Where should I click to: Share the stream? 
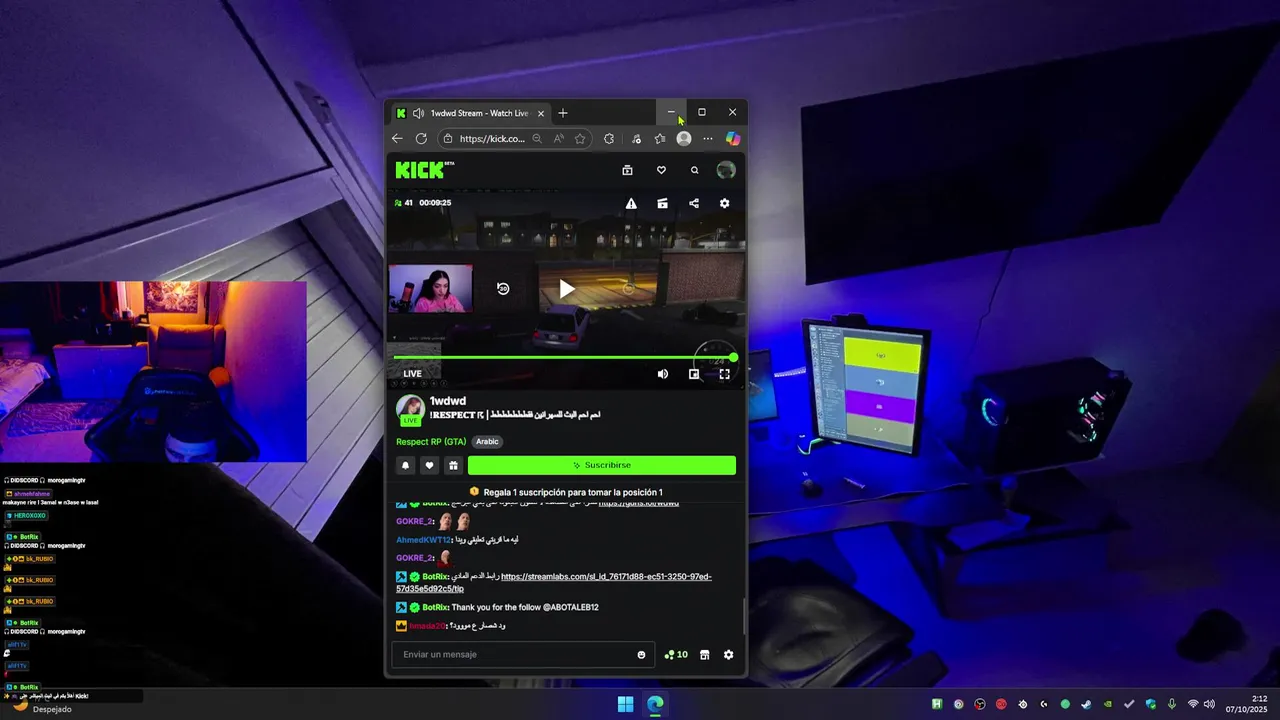click(694, 203)
